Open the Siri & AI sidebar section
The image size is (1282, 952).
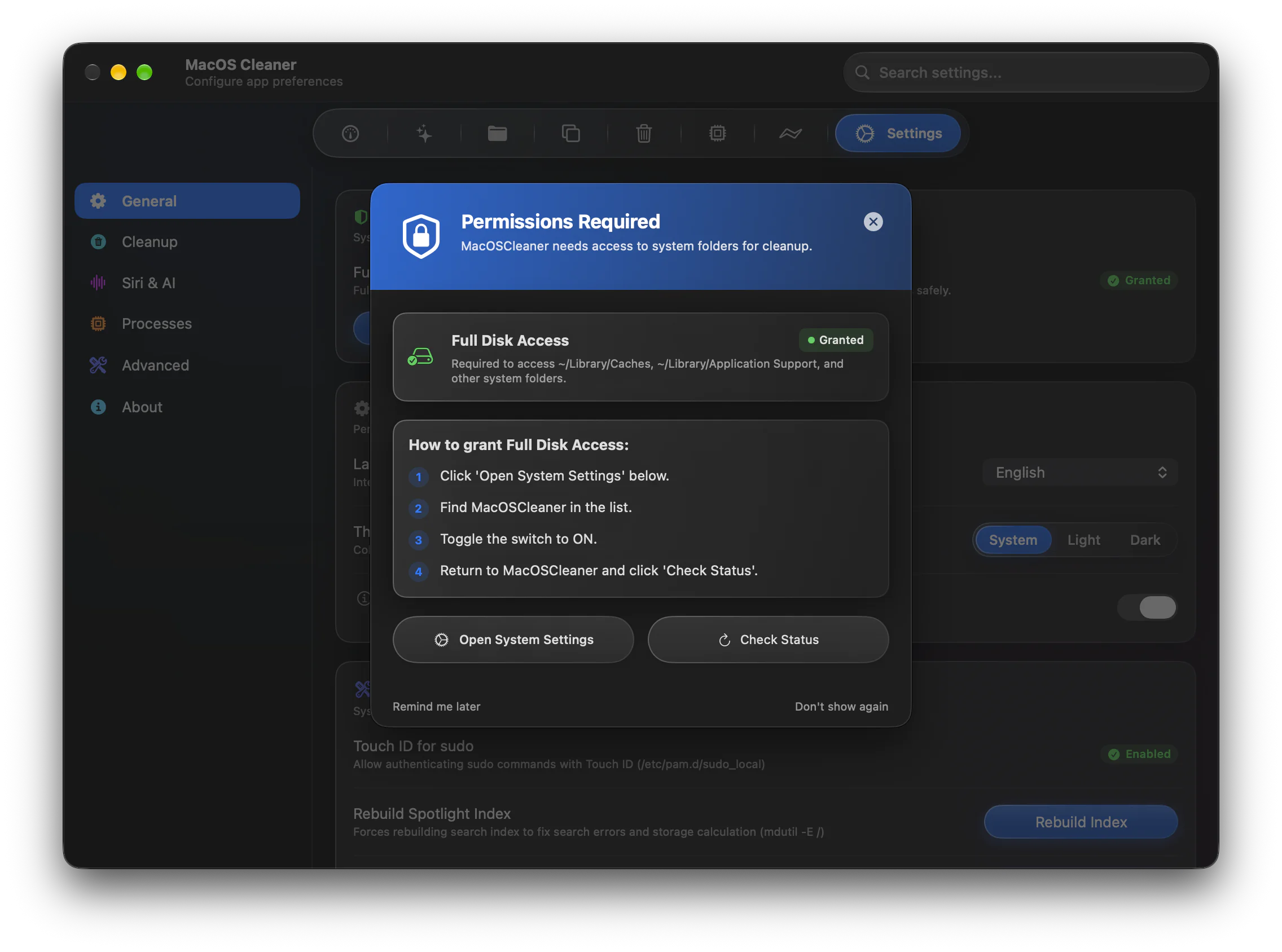coord(187,283)
